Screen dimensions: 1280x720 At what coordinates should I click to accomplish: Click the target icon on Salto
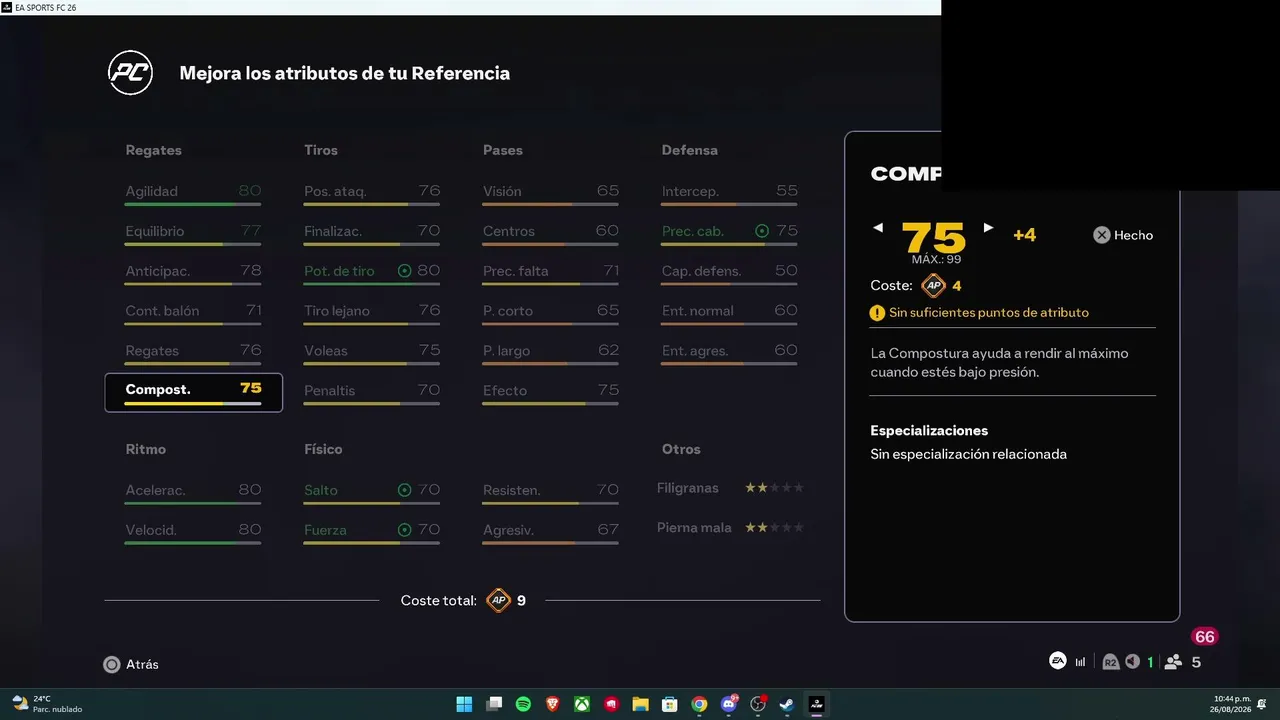tap(405, 490)
